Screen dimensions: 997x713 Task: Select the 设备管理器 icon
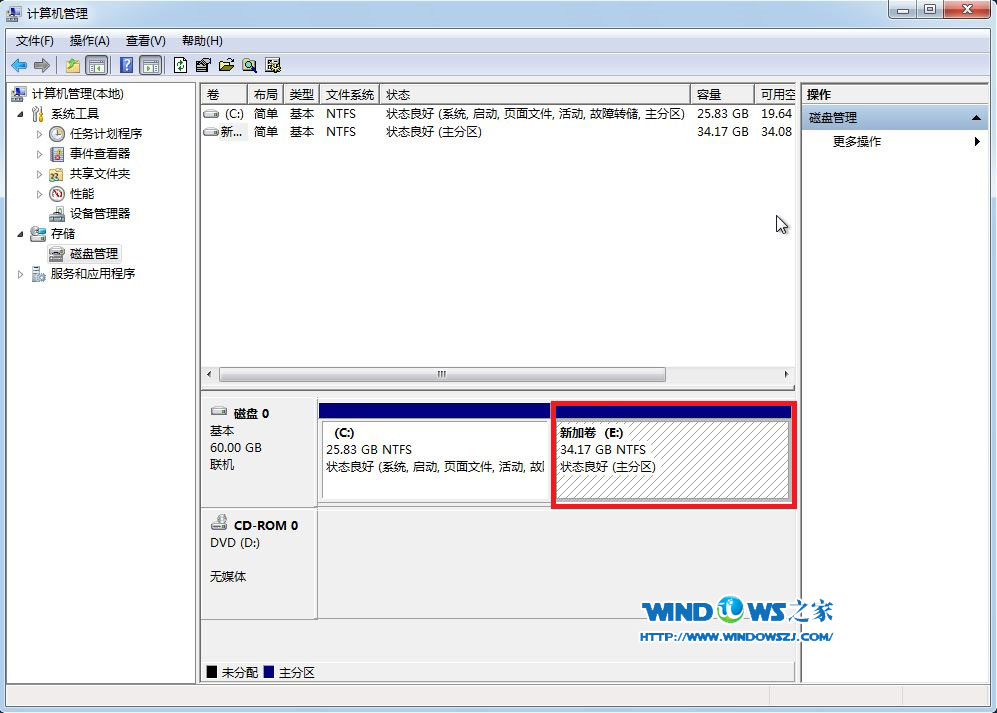tap(57, 214)
